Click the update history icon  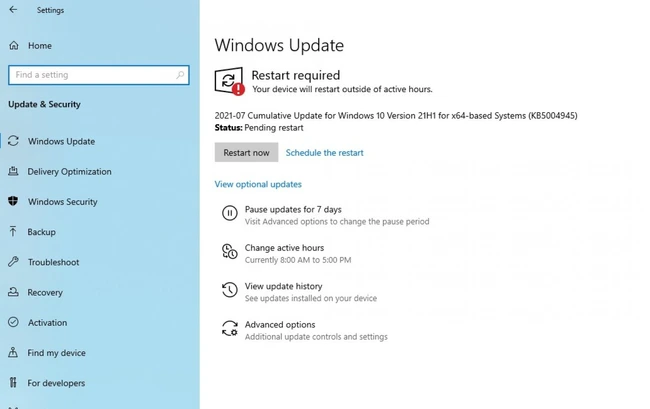[x=229, y=291]
